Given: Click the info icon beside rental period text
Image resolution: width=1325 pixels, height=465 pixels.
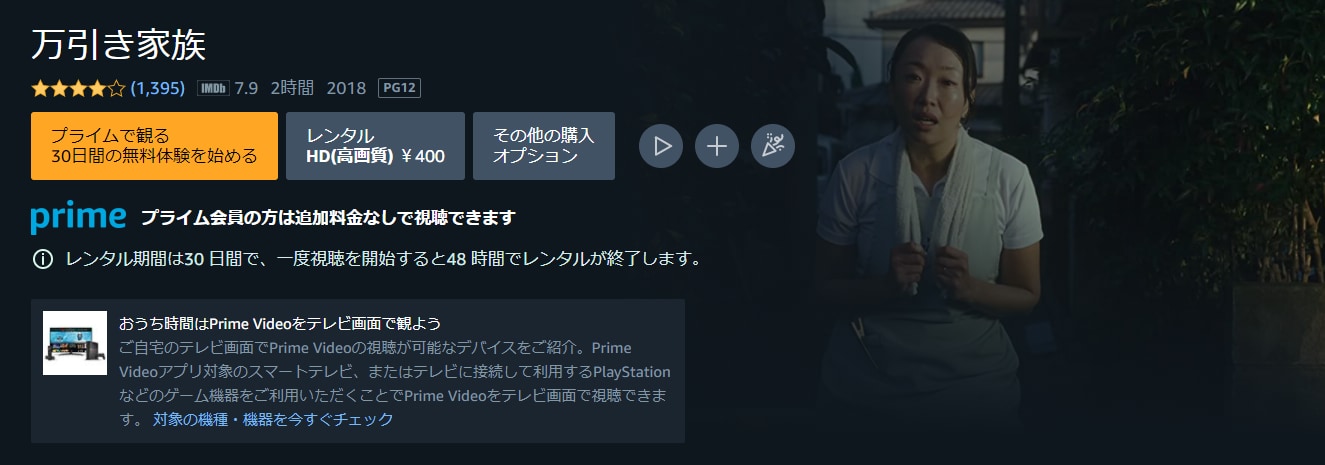Looking at the screenshot, I should coord(42,259).
